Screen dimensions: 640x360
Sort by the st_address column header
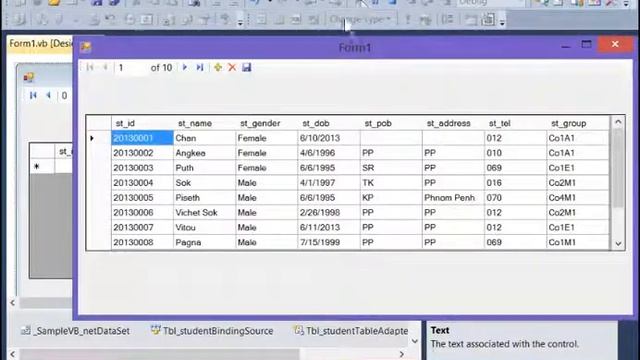click(453, 123)
